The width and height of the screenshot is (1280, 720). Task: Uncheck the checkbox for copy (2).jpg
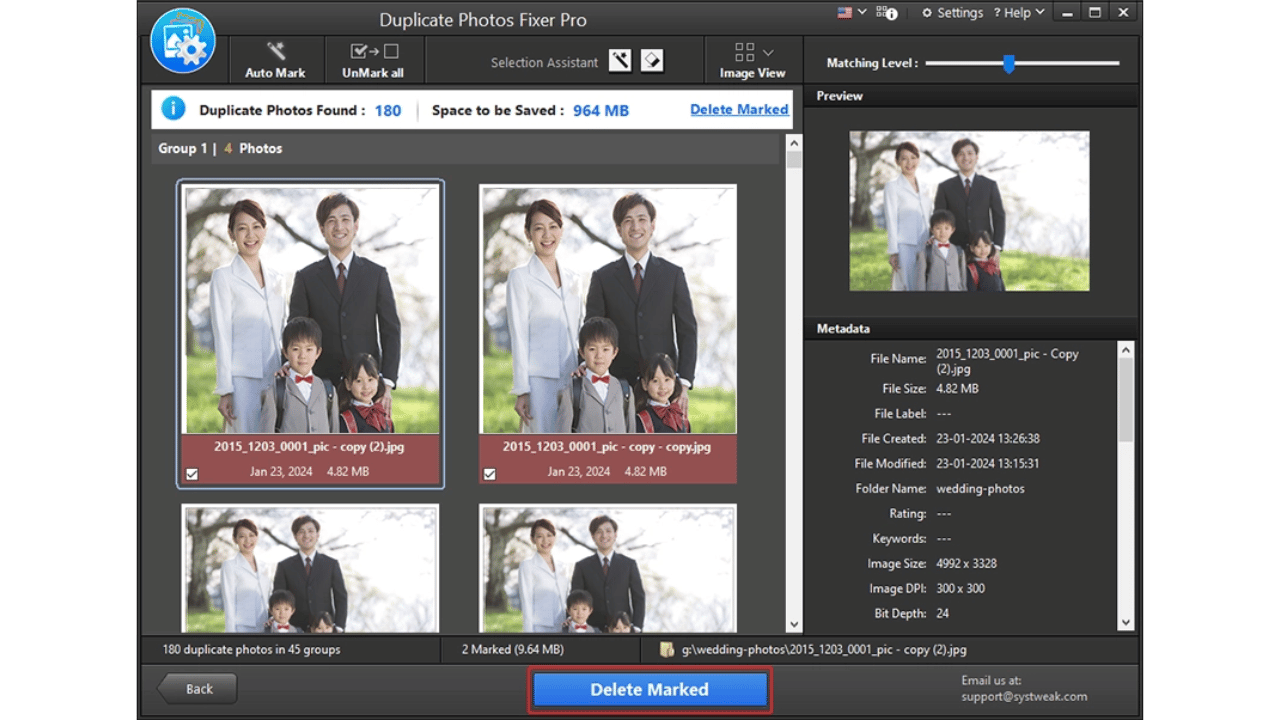click(192, 474)
